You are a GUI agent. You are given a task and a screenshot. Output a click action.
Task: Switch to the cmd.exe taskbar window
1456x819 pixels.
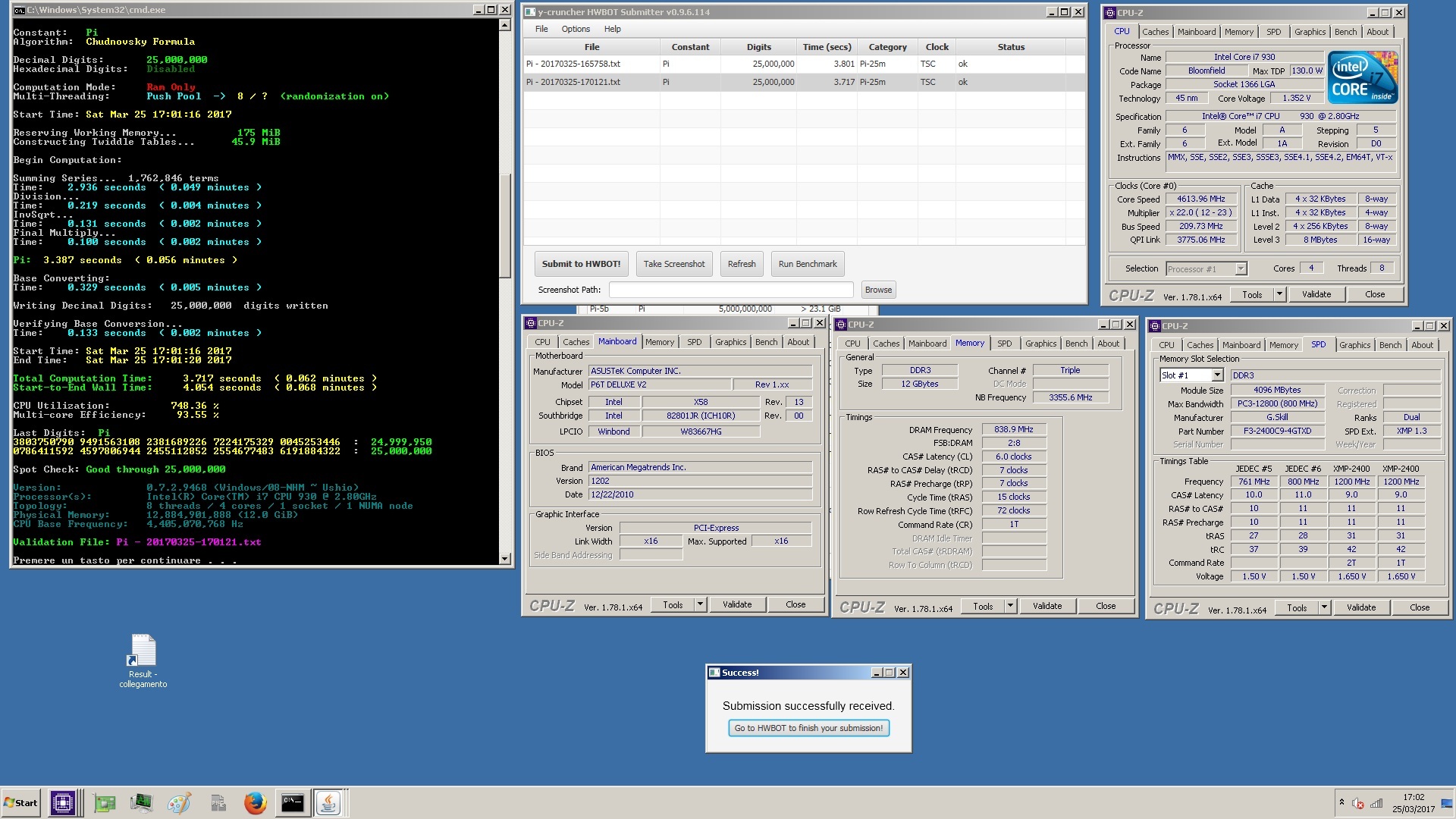(293, 803)
